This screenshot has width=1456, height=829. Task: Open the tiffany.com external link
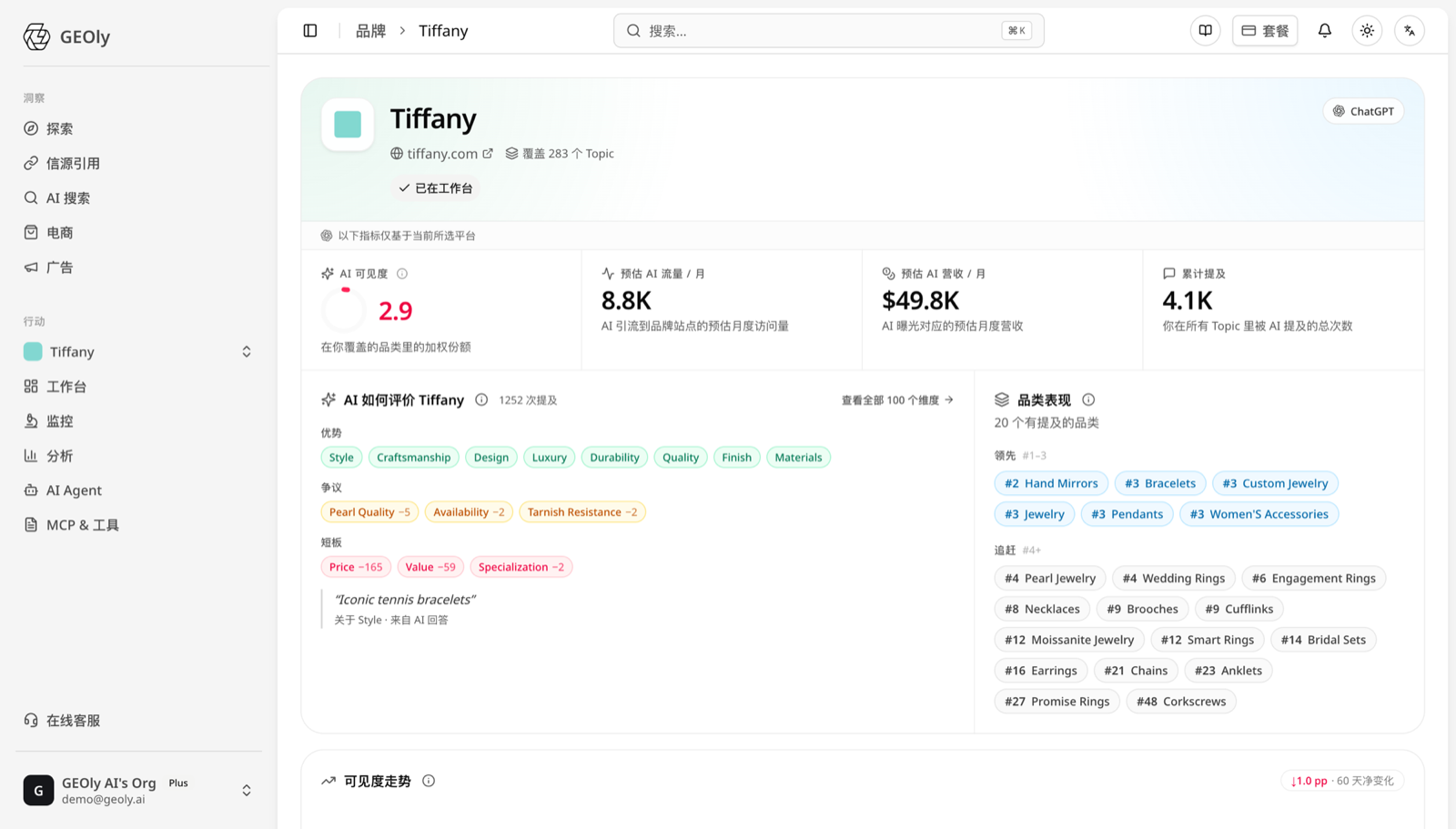coord(442,154)
